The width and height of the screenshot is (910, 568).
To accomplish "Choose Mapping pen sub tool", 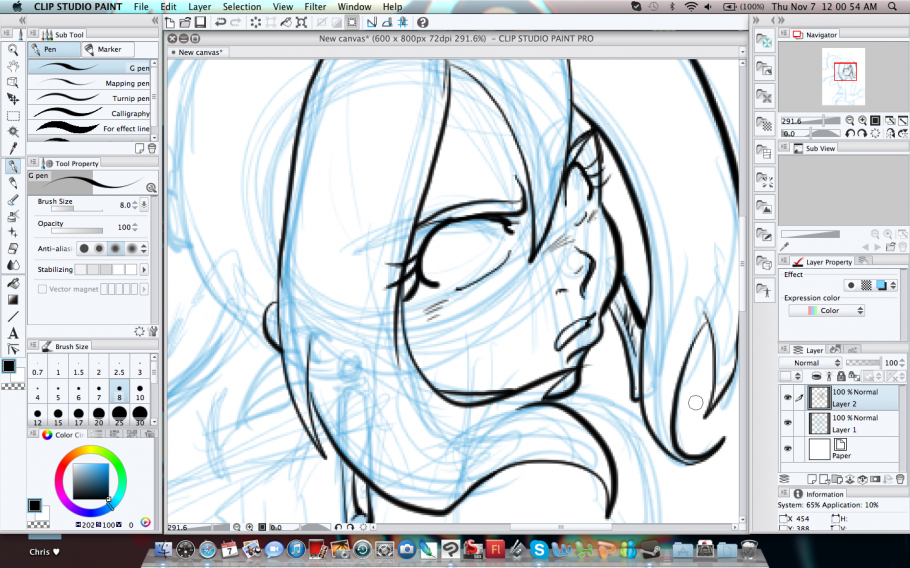I will [x=89, y=83].
